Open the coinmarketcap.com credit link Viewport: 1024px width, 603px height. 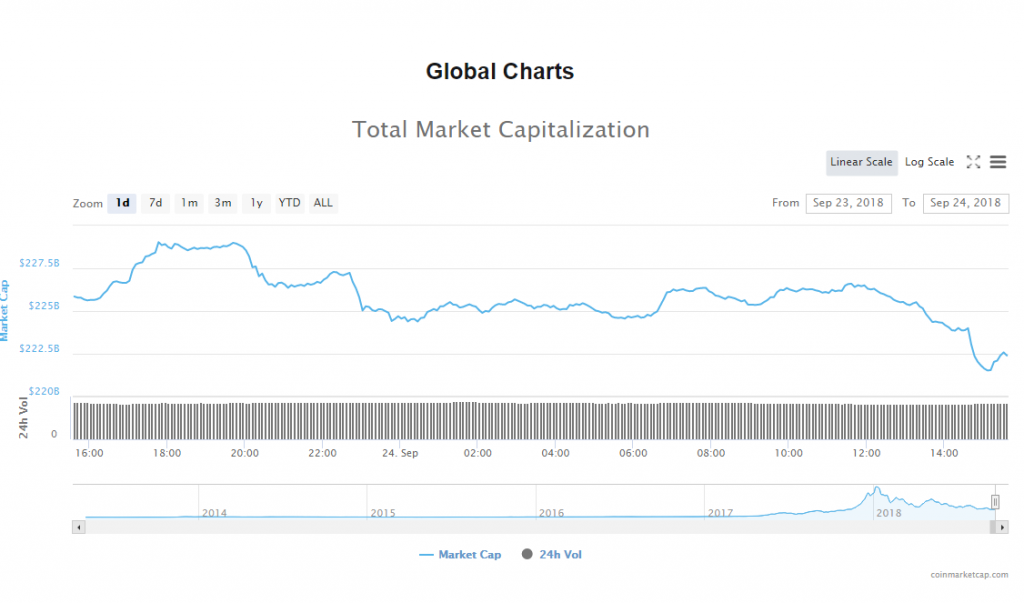(968, 575)
